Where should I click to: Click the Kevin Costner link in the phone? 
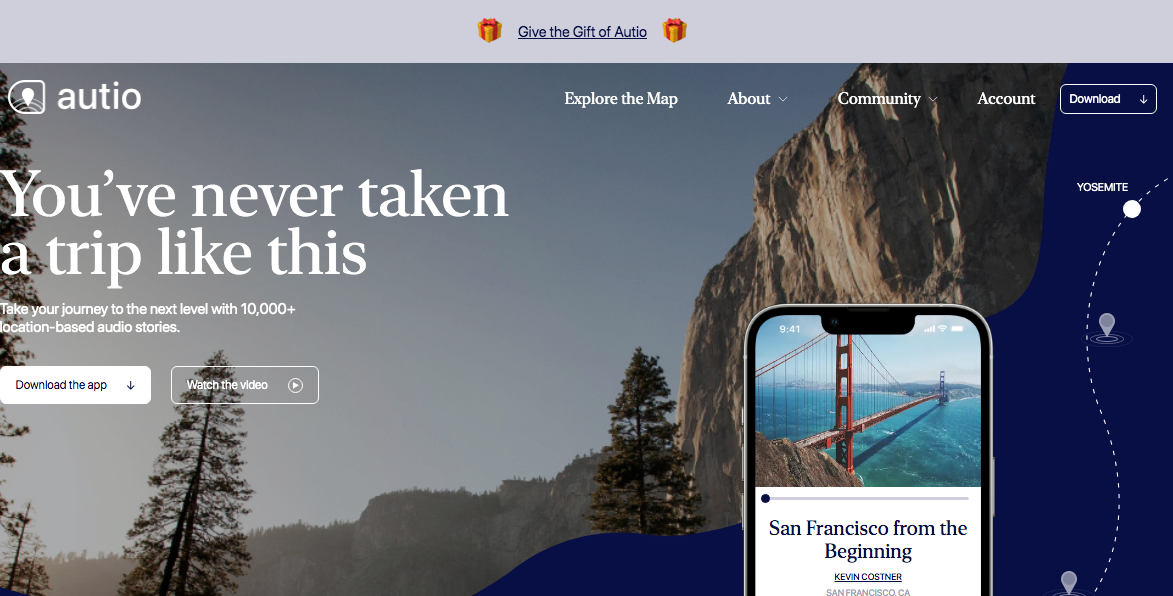pos(868,577)
